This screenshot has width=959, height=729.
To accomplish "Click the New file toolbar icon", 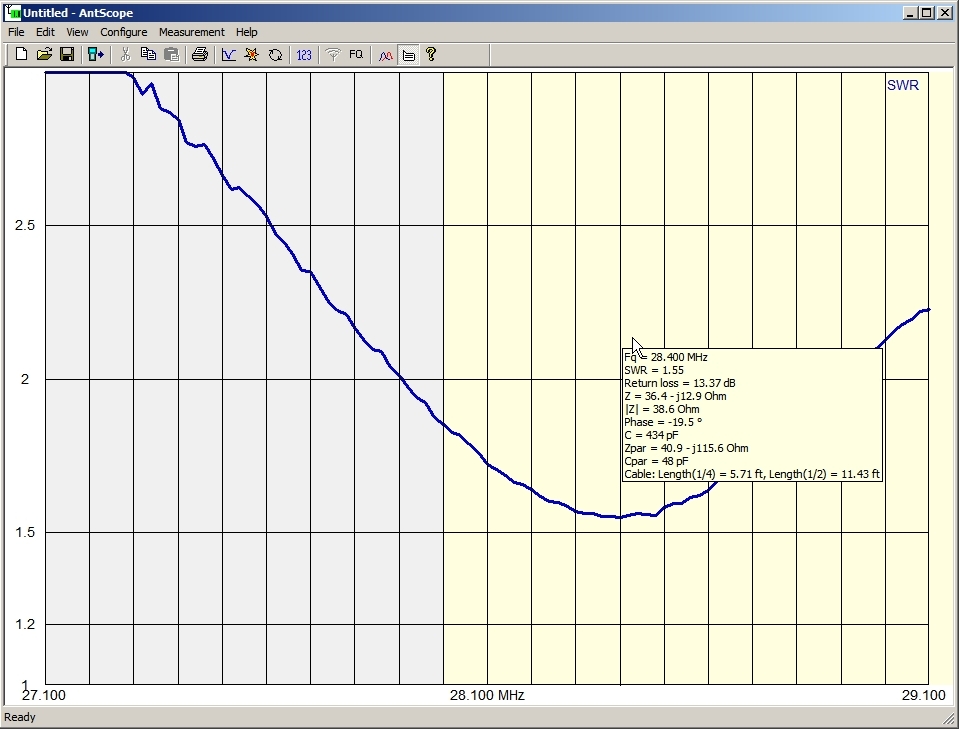I will tap(21, 54).
